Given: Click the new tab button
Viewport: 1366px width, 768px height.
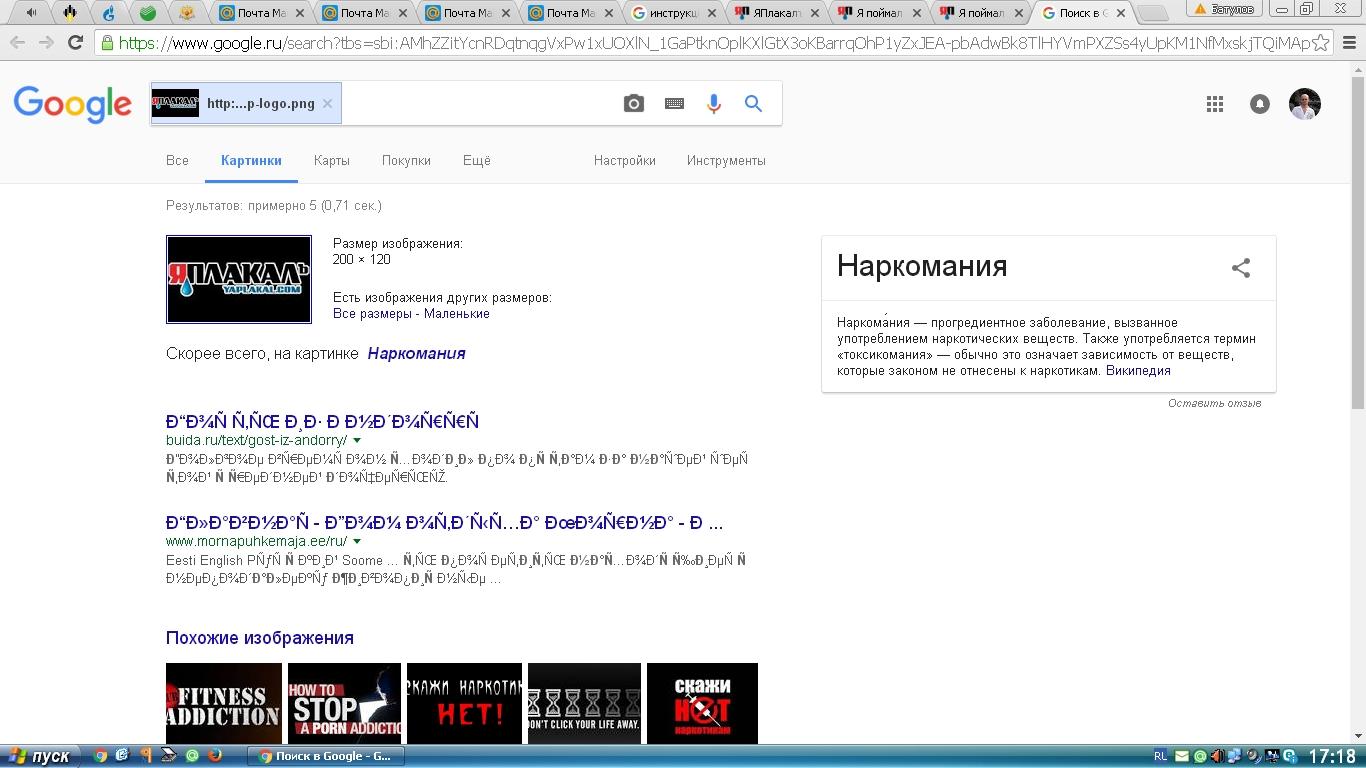Looking at the screenshot, I should pos(1153,14).
